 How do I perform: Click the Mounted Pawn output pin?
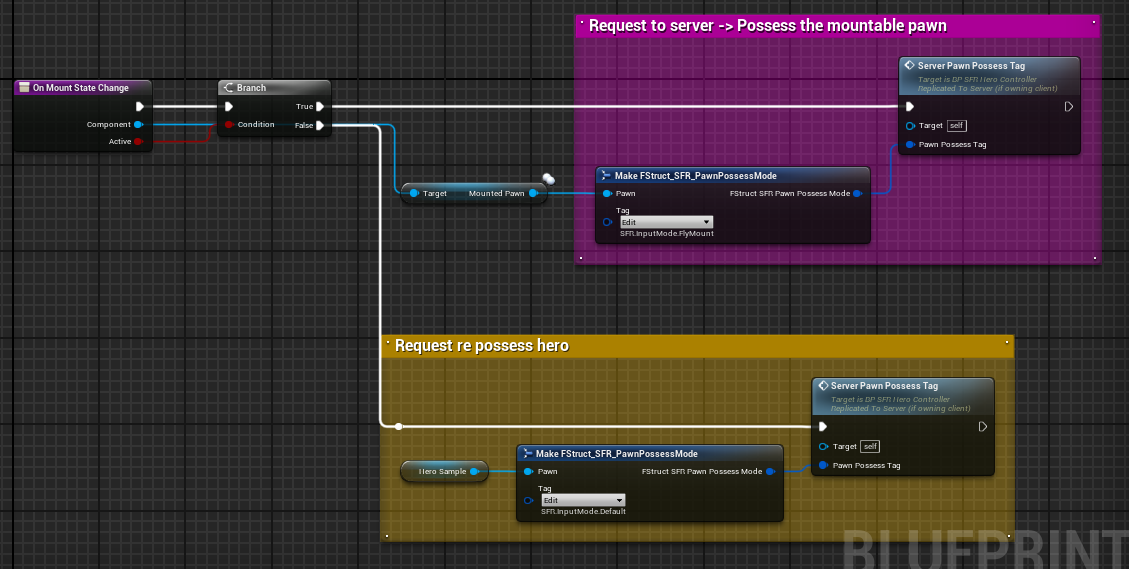click(x=533, y=194)
